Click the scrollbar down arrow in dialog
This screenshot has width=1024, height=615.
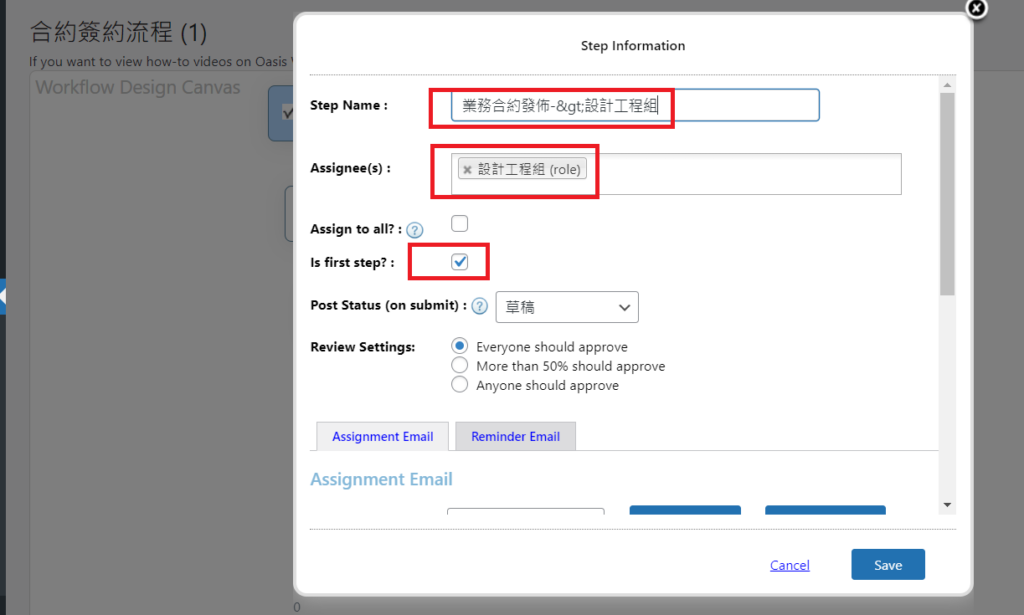pos(947,505)
